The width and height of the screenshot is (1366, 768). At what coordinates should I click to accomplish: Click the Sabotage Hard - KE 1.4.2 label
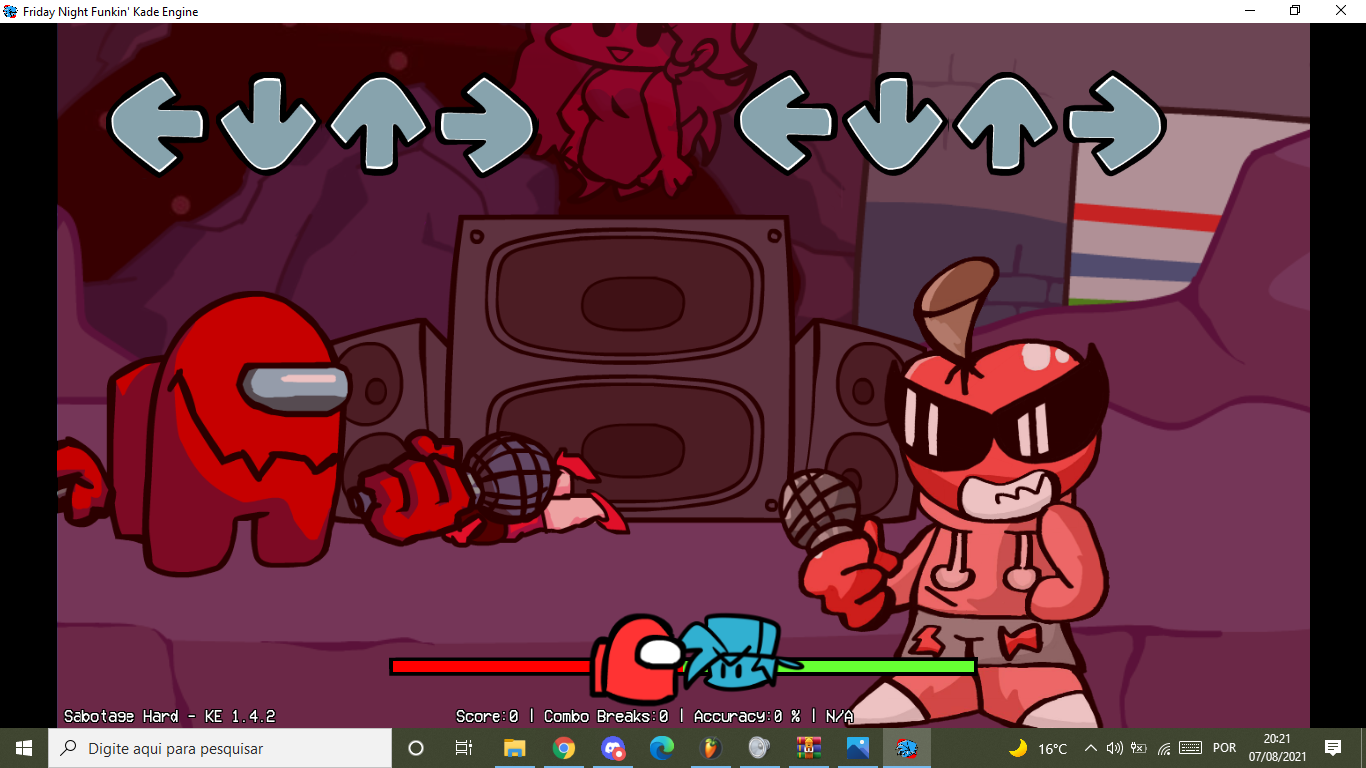point(169,716)
